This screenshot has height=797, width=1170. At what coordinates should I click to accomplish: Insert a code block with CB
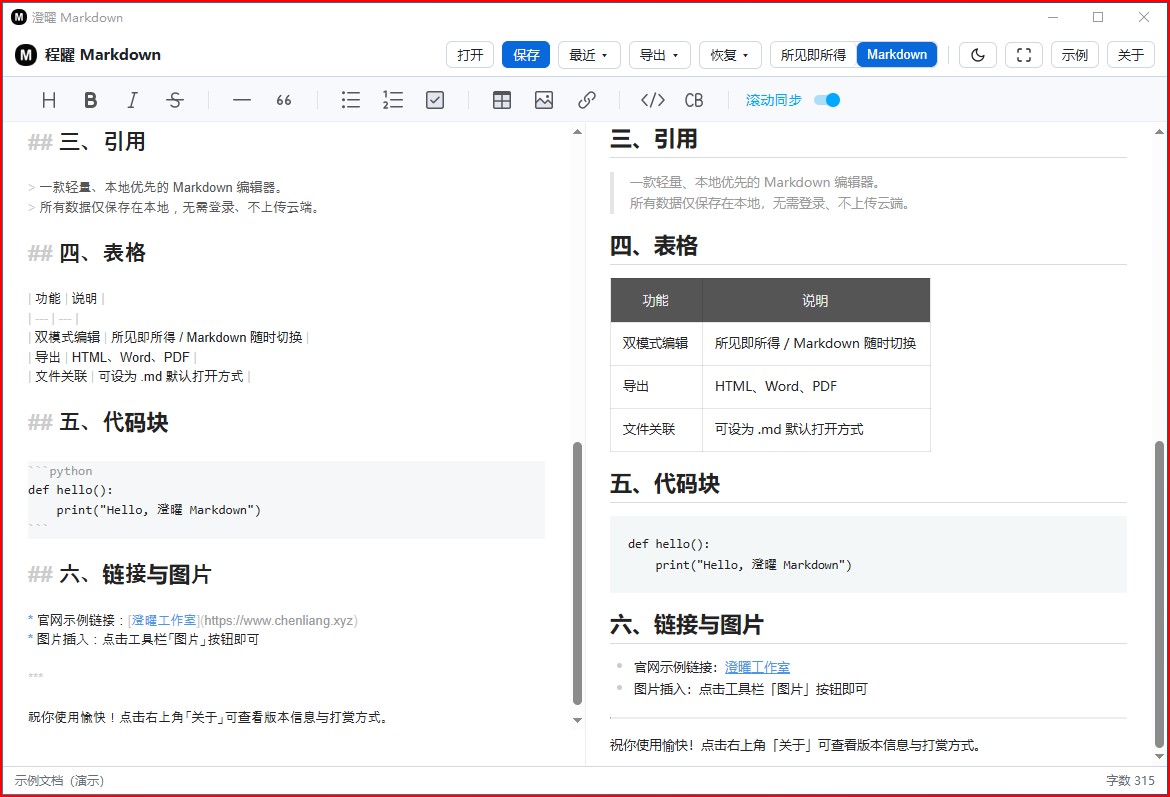[x=694, y=100]
